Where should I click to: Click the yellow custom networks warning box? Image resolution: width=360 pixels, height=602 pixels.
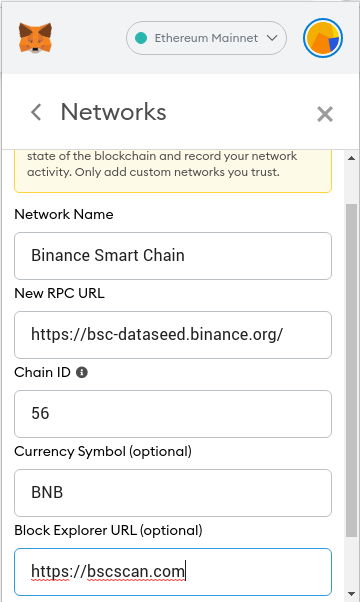pos(173,171)
